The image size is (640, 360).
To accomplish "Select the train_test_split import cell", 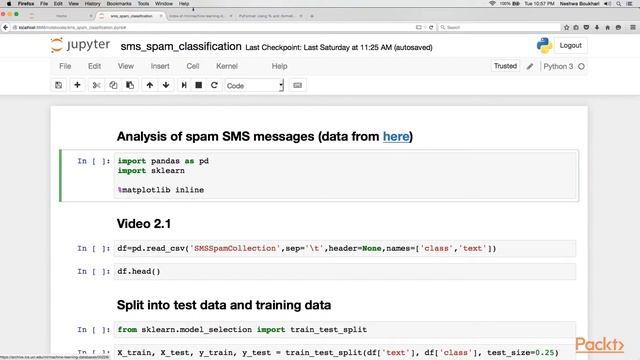I will click(x=345, y=330).
